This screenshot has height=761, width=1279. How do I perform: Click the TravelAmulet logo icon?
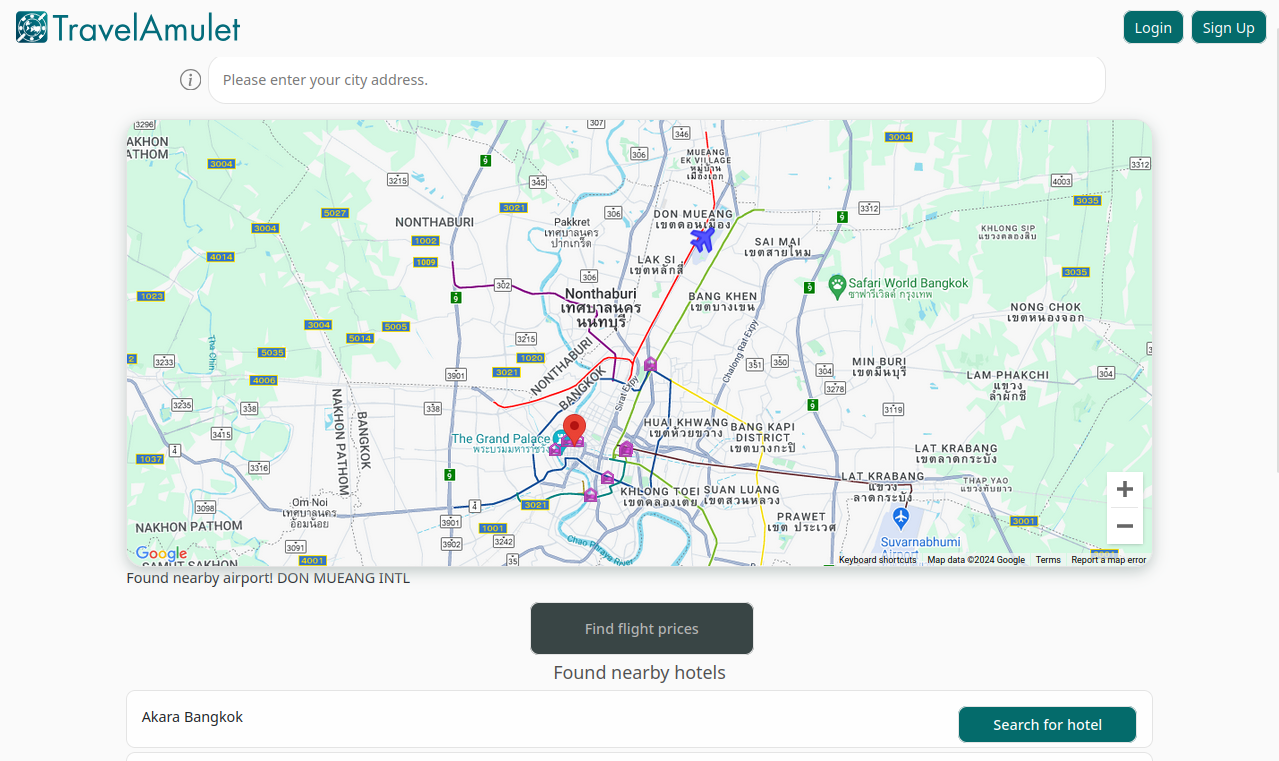(29, 27)
